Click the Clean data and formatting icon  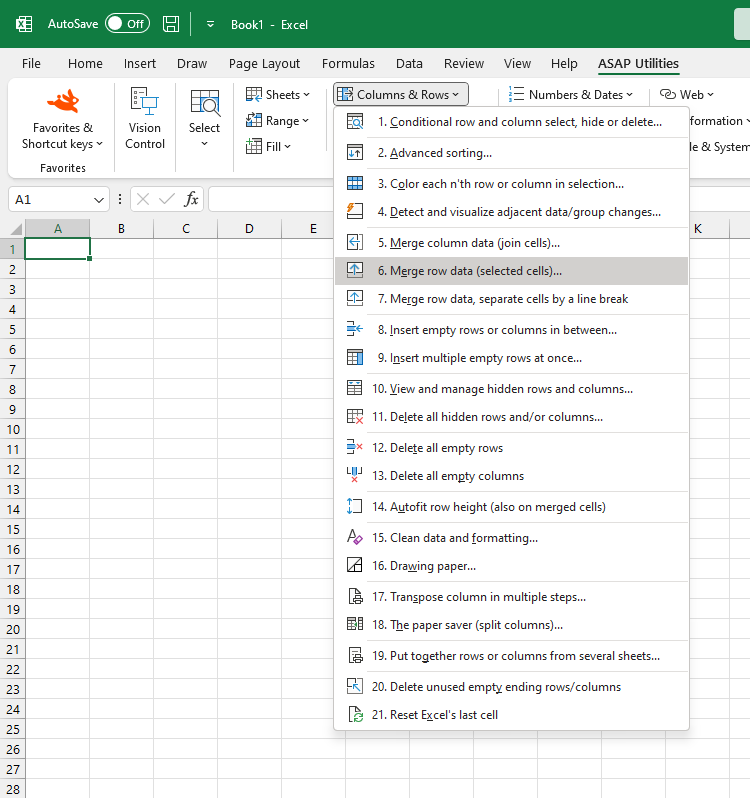click(355, 538)
